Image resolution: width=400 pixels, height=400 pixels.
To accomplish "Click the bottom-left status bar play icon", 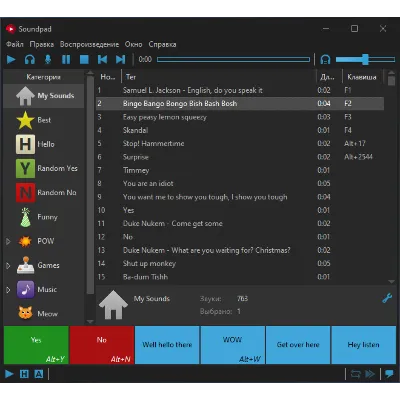I will (x=9, y=374).
